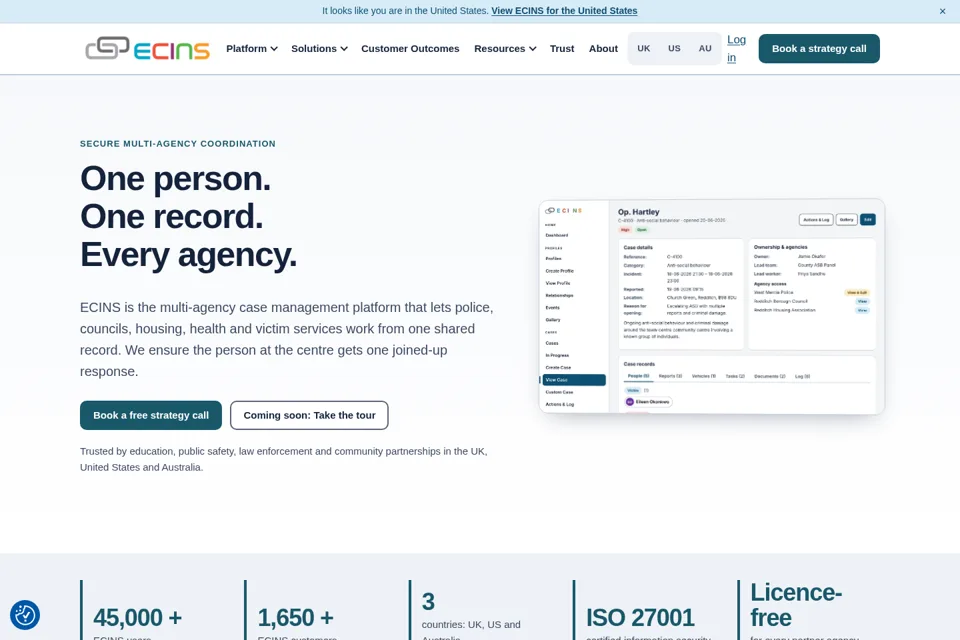Follow View ECINS for the United States link
Viewport: 960px width, 640px height.
pos(564,10)
